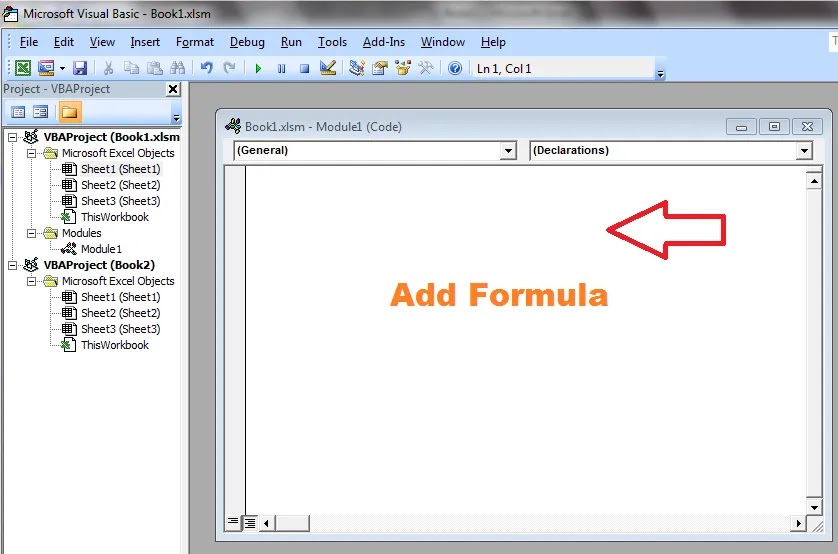Close the Project - VBAProject pane
Viewport: 838px width, 554px height.
tap(173, 89)
